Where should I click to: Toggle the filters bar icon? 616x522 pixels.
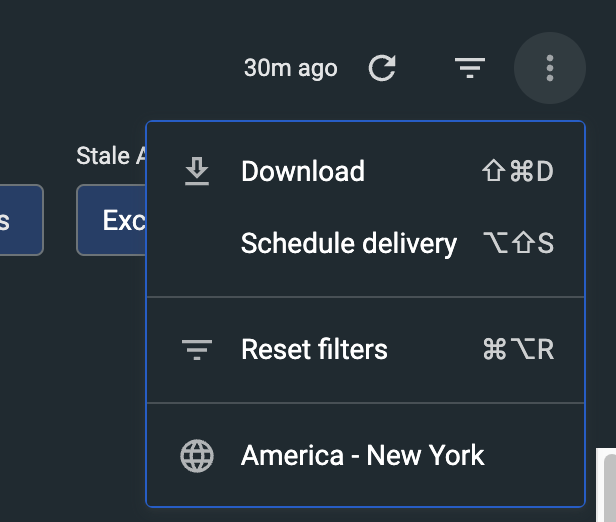(x=469, y=68)
